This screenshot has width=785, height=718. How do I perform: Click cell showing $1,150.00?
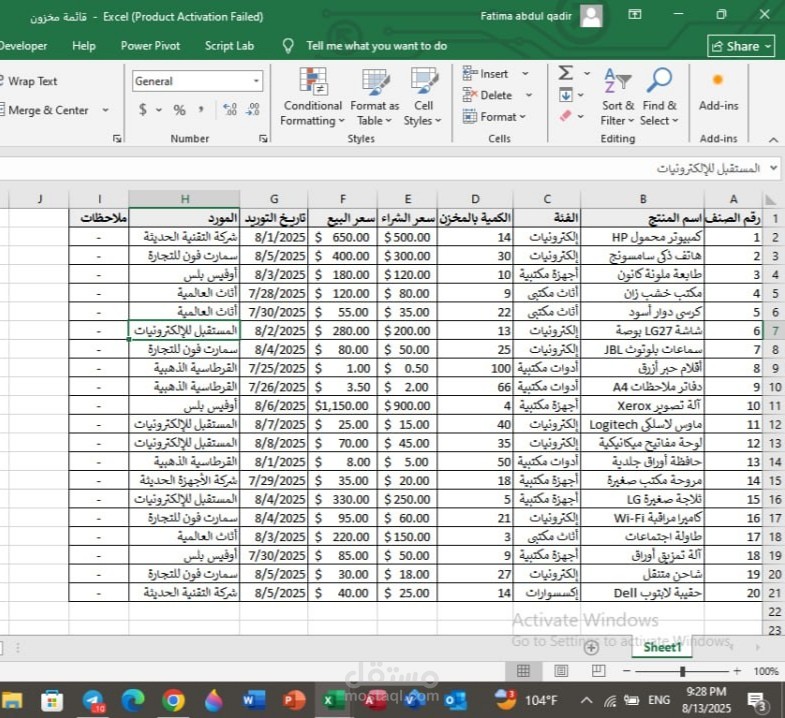pos(342,406)
